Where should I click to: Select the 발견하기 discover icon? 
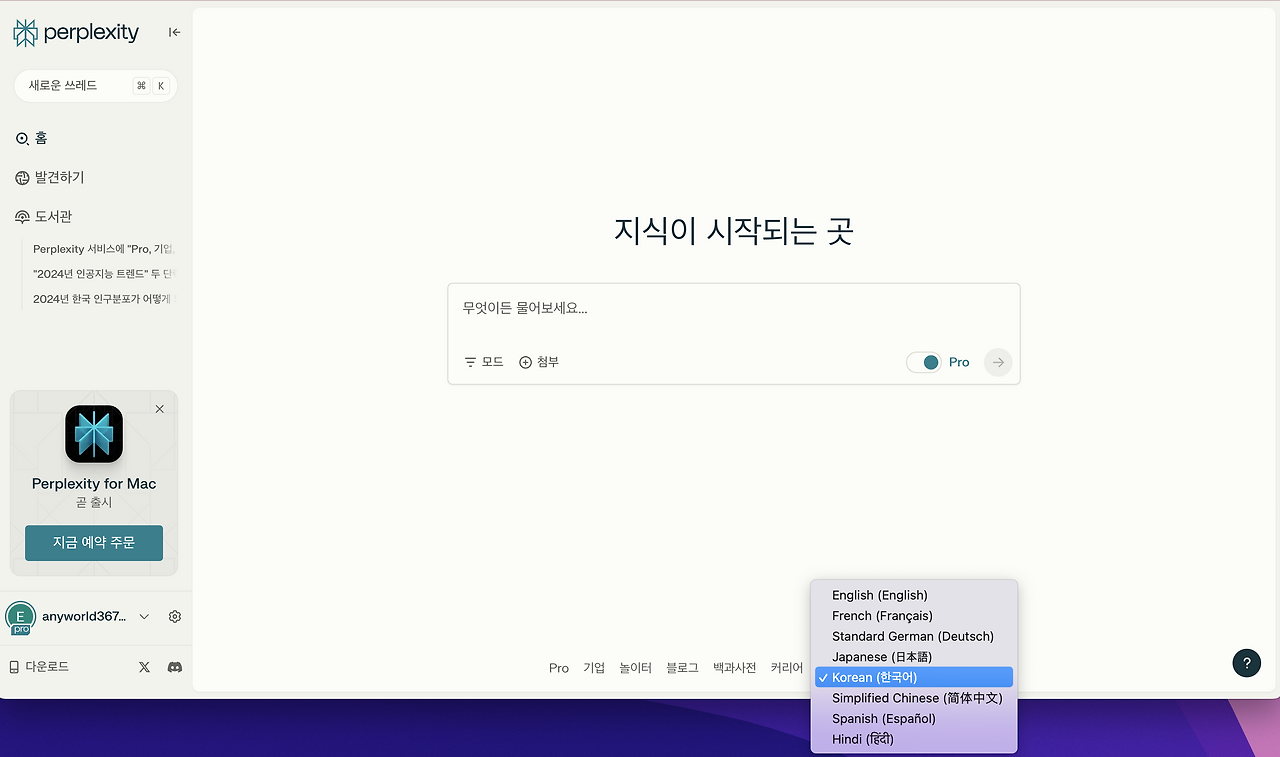22,177
